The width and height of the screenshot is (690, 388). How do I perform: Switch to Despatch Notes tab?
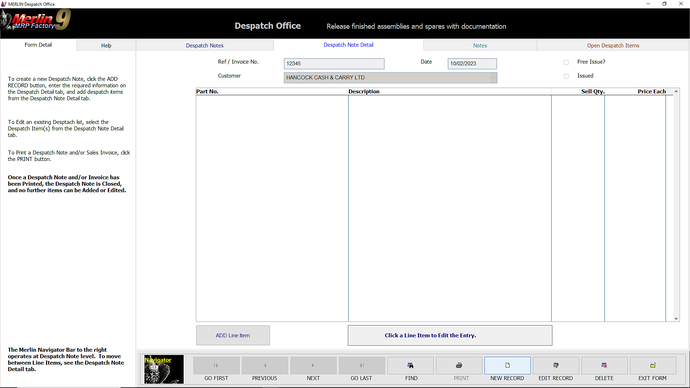pyautogui.click(x=205, y=45)
